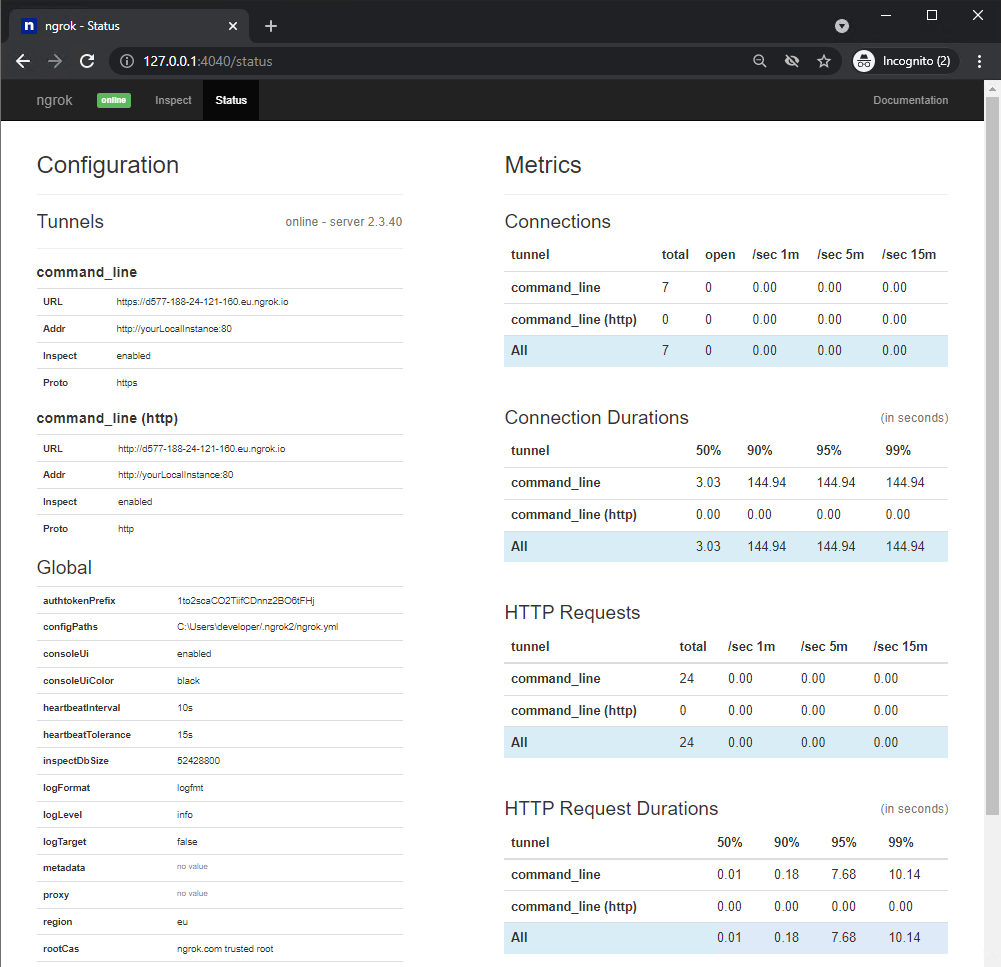Open Chrome's three-dot menu

pyautogui.click(x=979, y=61)
